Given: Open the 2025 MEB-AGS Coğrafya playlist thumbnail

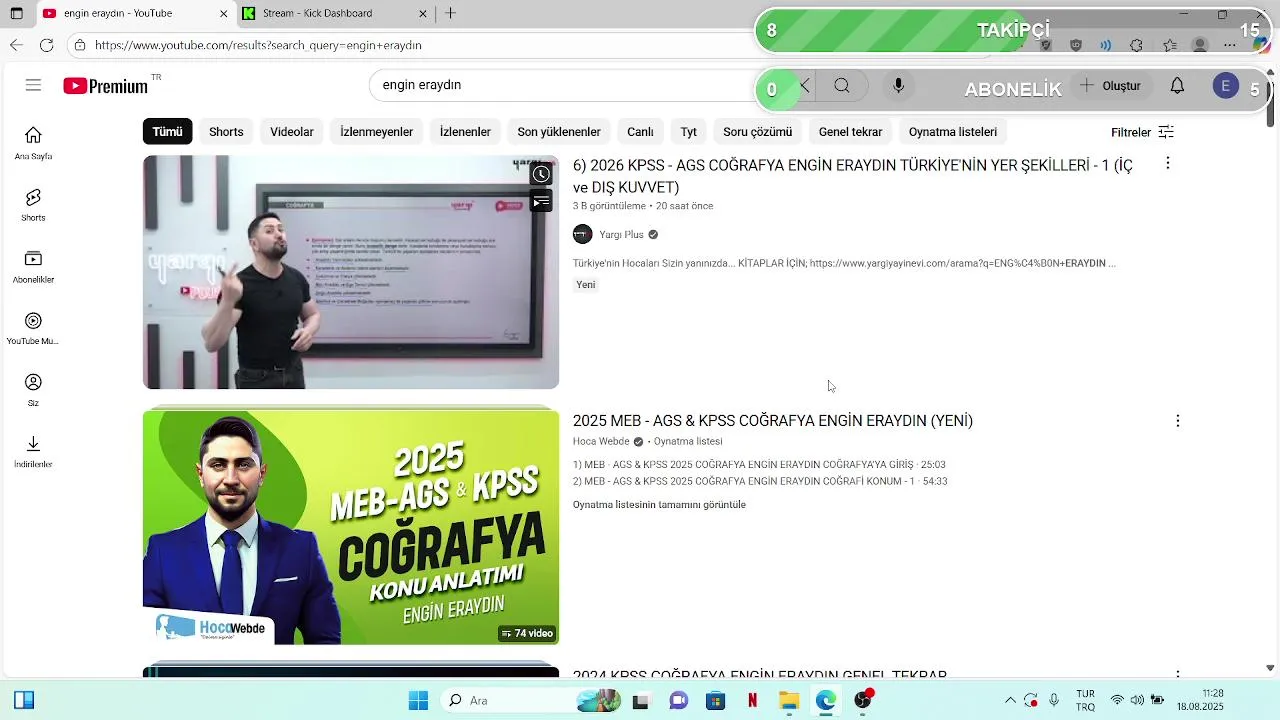Looking at the screenshot, I should pos(351,527).
